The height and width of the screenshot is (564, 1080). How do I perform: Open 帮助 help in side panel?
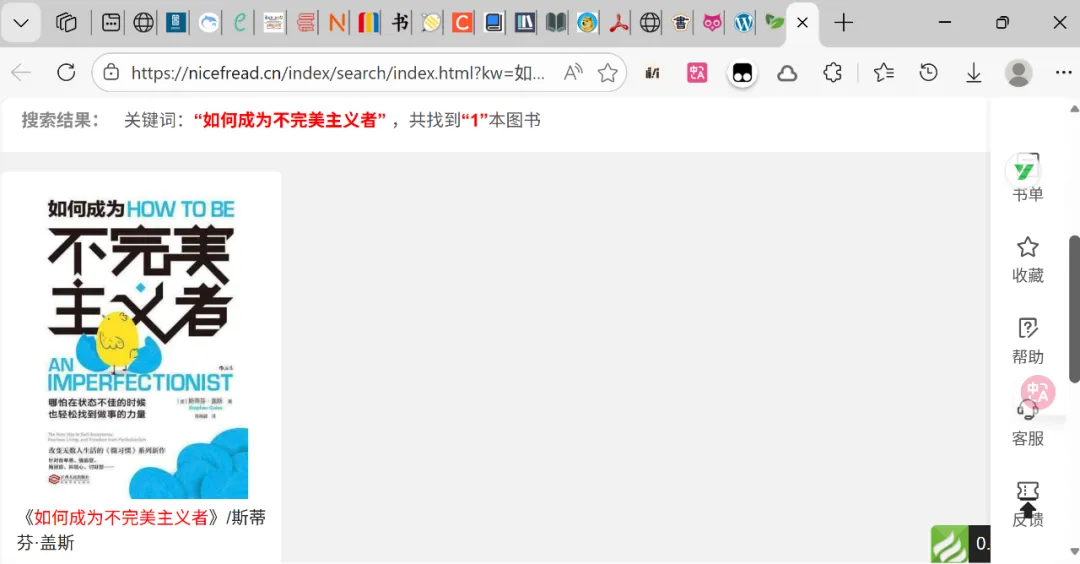[x=1028, y=341]
